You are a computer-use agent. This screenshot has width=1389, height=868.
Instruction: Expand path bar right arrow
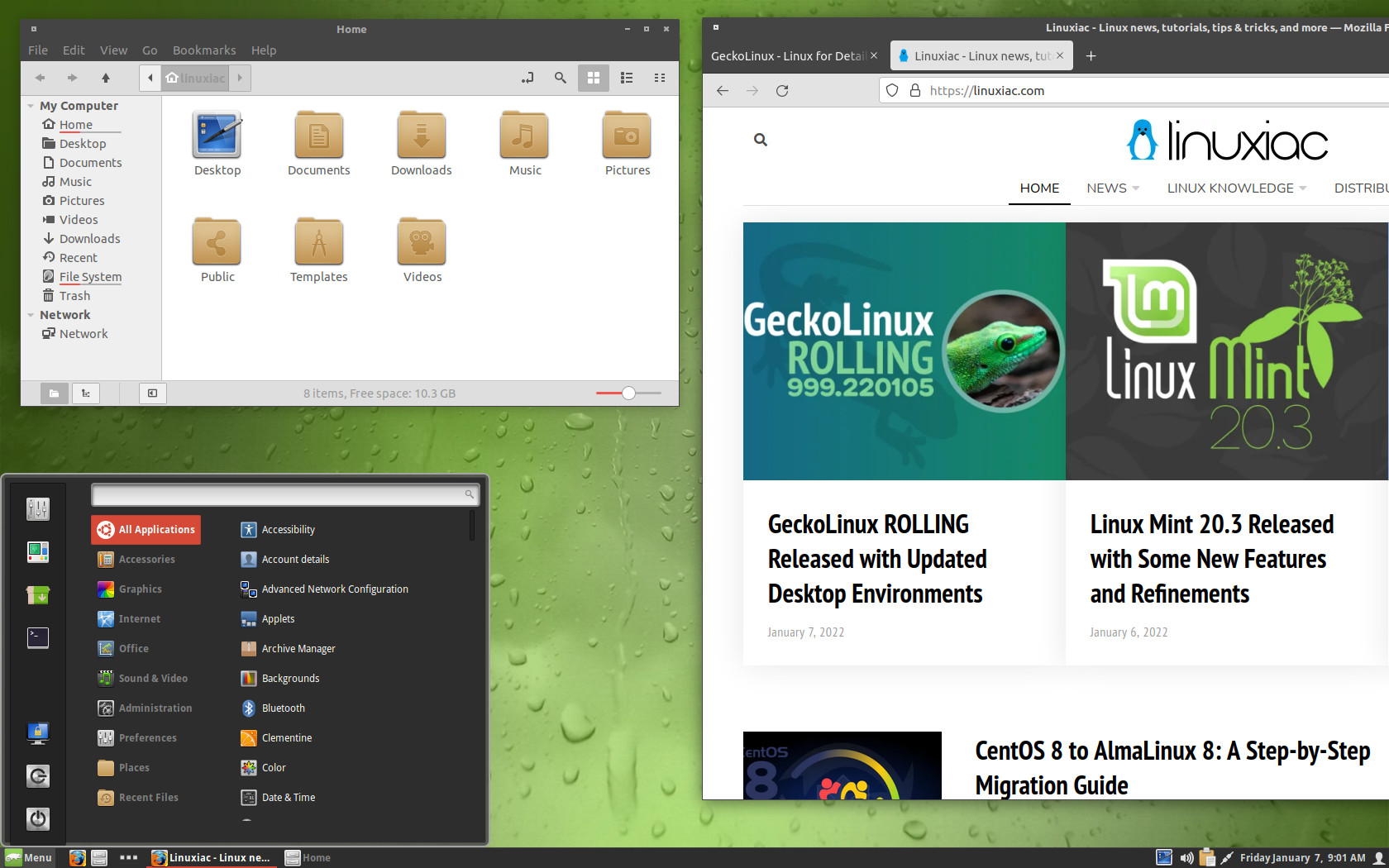point(240,78)
